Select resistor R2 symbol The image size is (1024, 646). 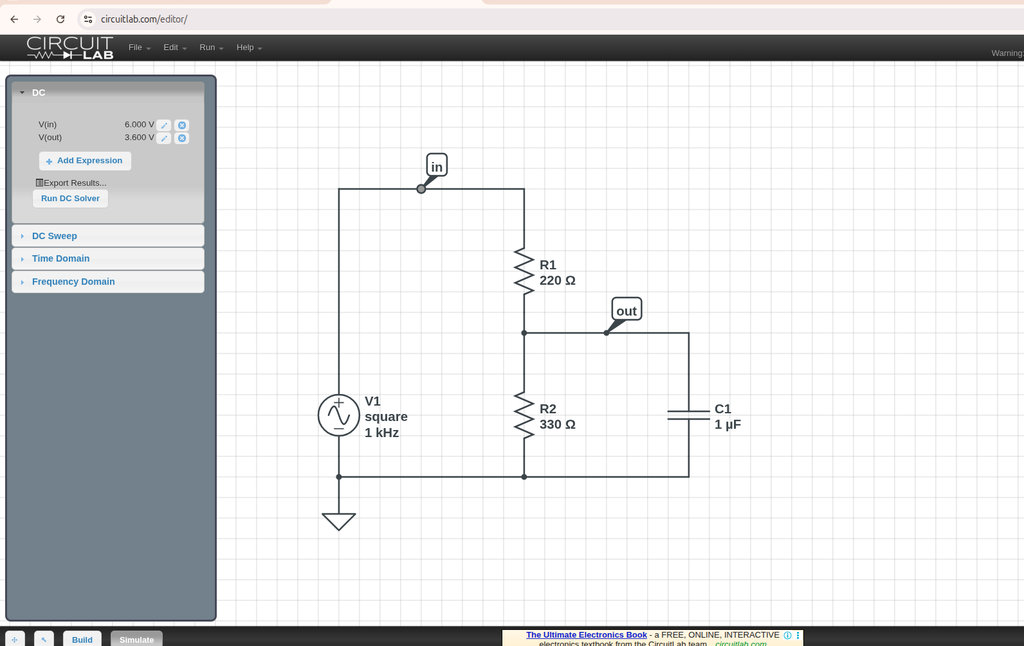(x=524, y=415)
